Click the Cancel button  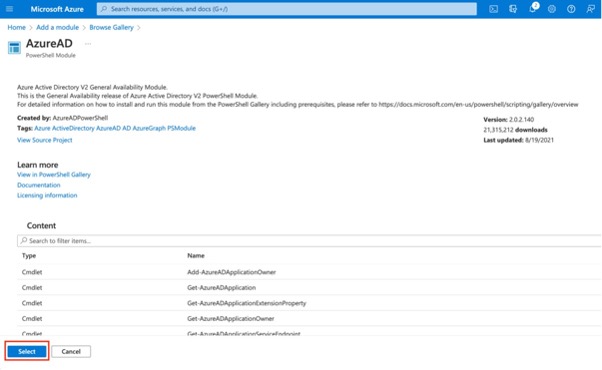point(71,351)
